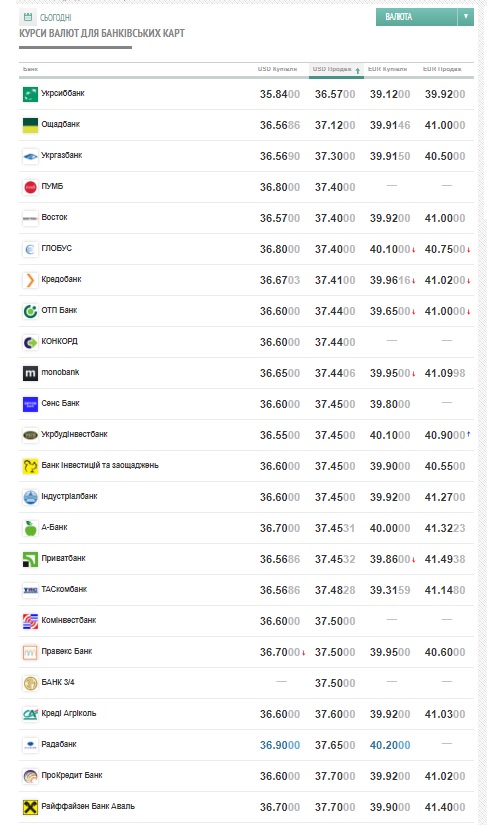This screenshot has height=825, width=487.
Task: Click the Укрсиббанк bank logo icon
Action: point(31,94)
